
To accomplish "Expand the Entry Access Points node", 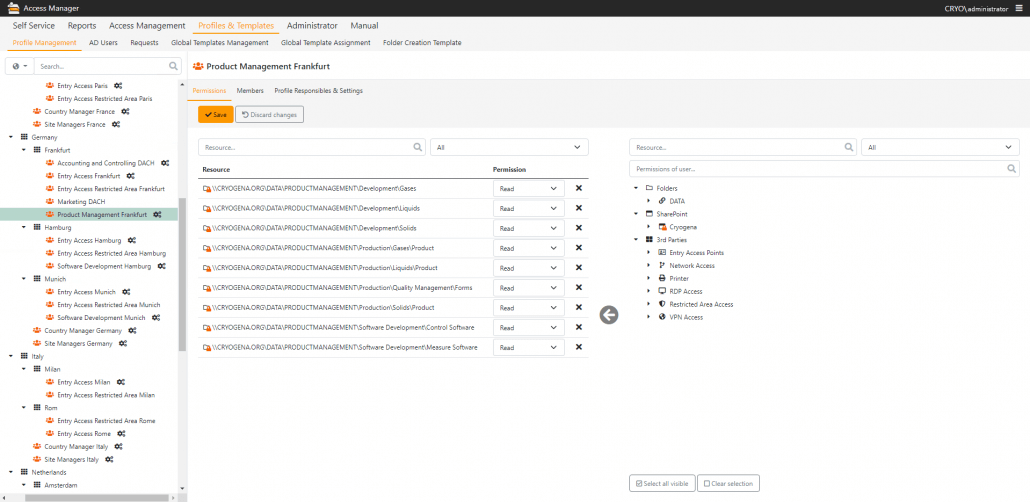I will (648, 253).
